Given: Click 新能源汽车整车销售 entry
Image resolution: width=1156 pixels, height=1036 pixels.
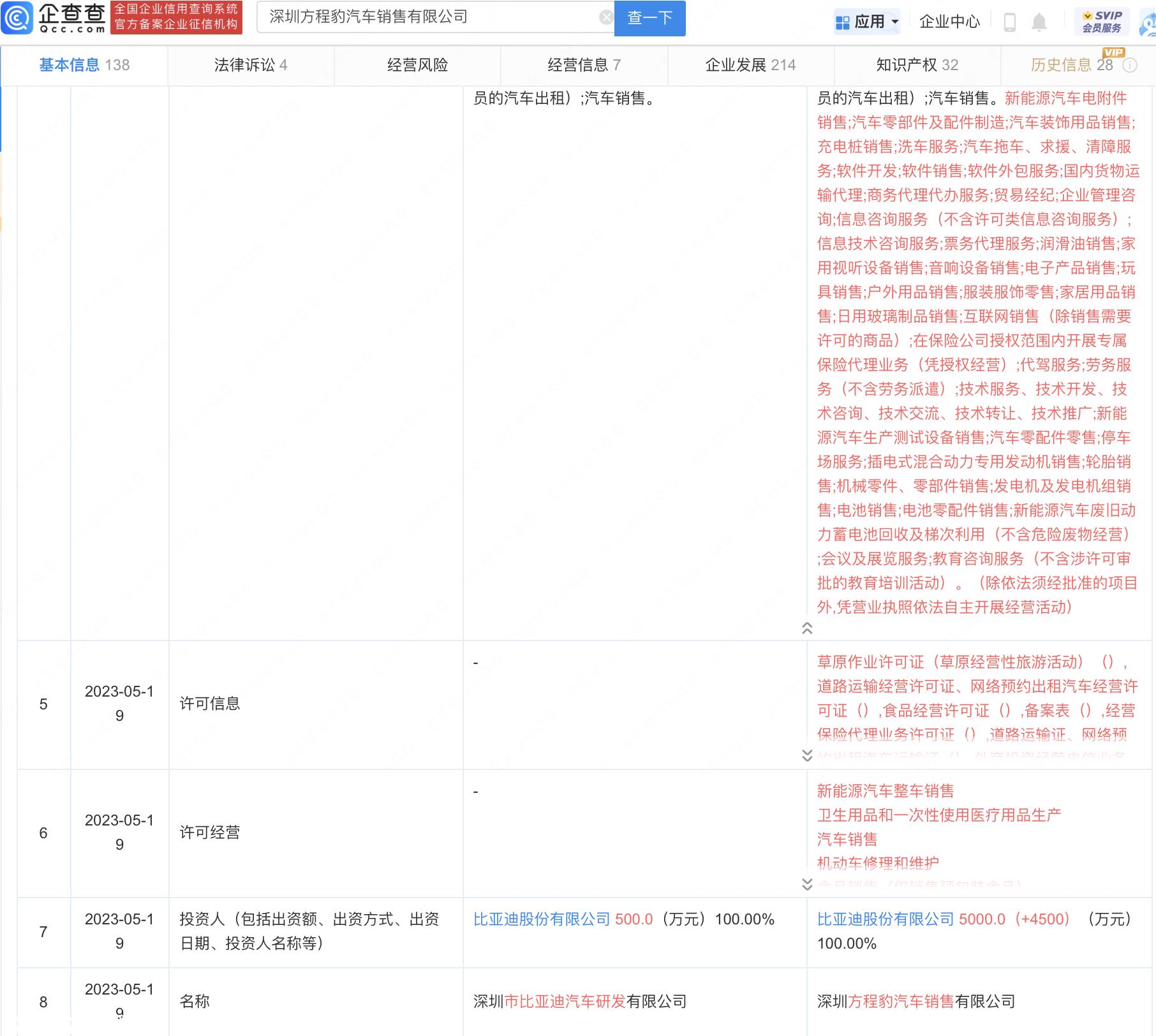Looking at the screenshot, I should pos(886,791).
